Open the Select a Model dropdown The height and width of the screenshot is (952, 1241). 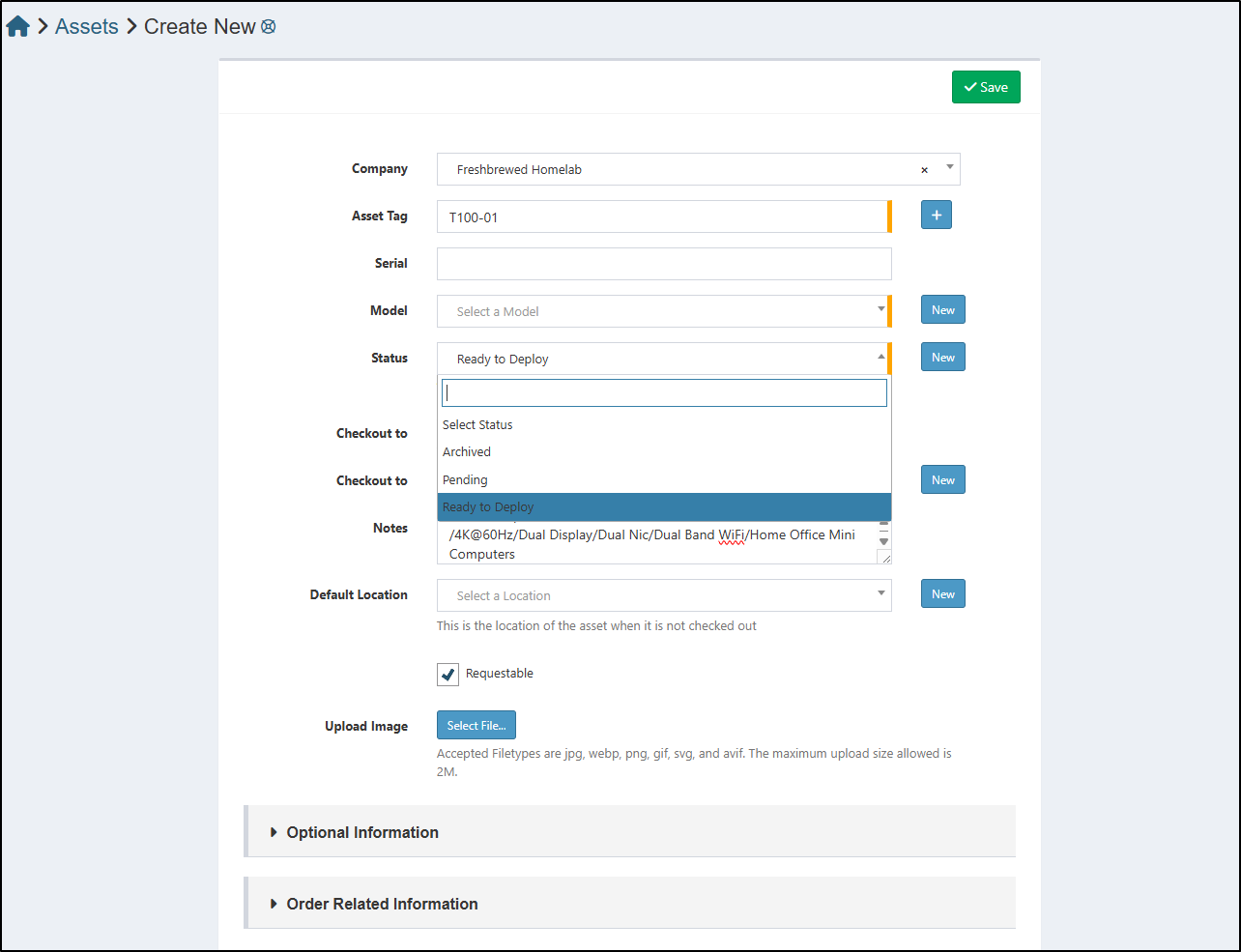663,311
